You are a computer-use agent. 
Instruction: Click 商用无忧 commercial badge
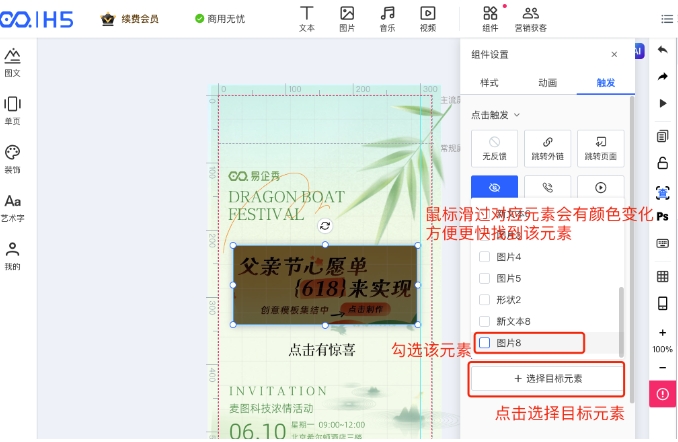pos(220,19)
